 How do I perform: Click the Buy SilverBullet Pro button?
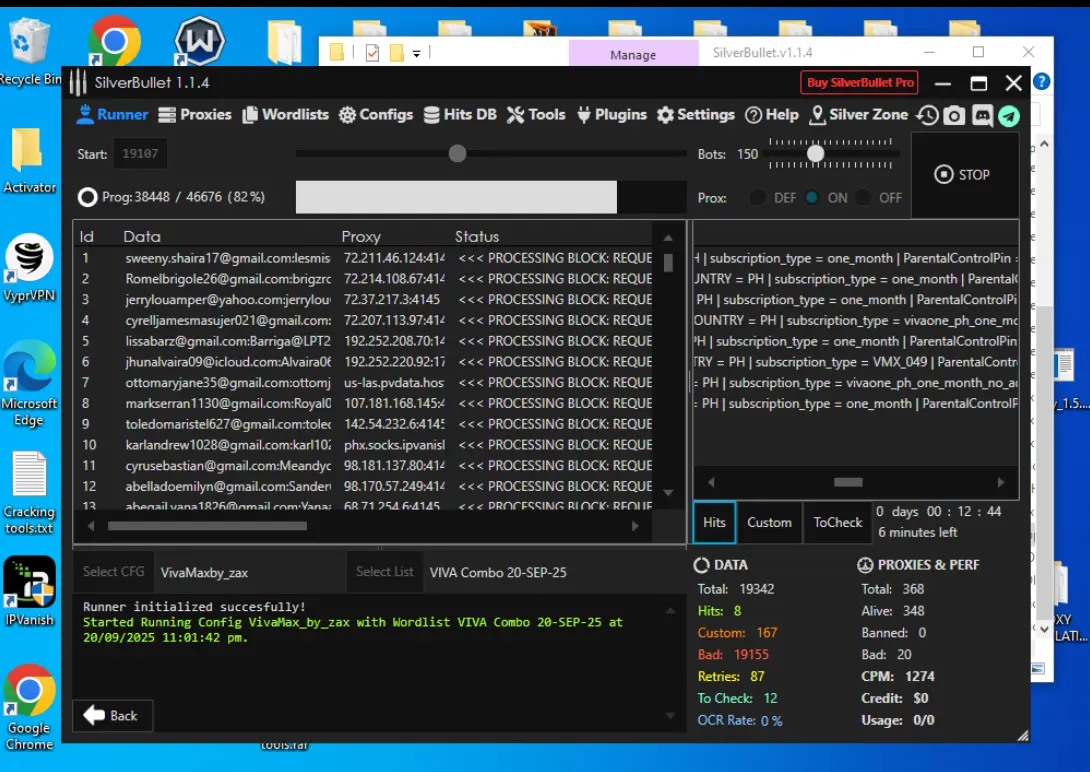(859, 83)
